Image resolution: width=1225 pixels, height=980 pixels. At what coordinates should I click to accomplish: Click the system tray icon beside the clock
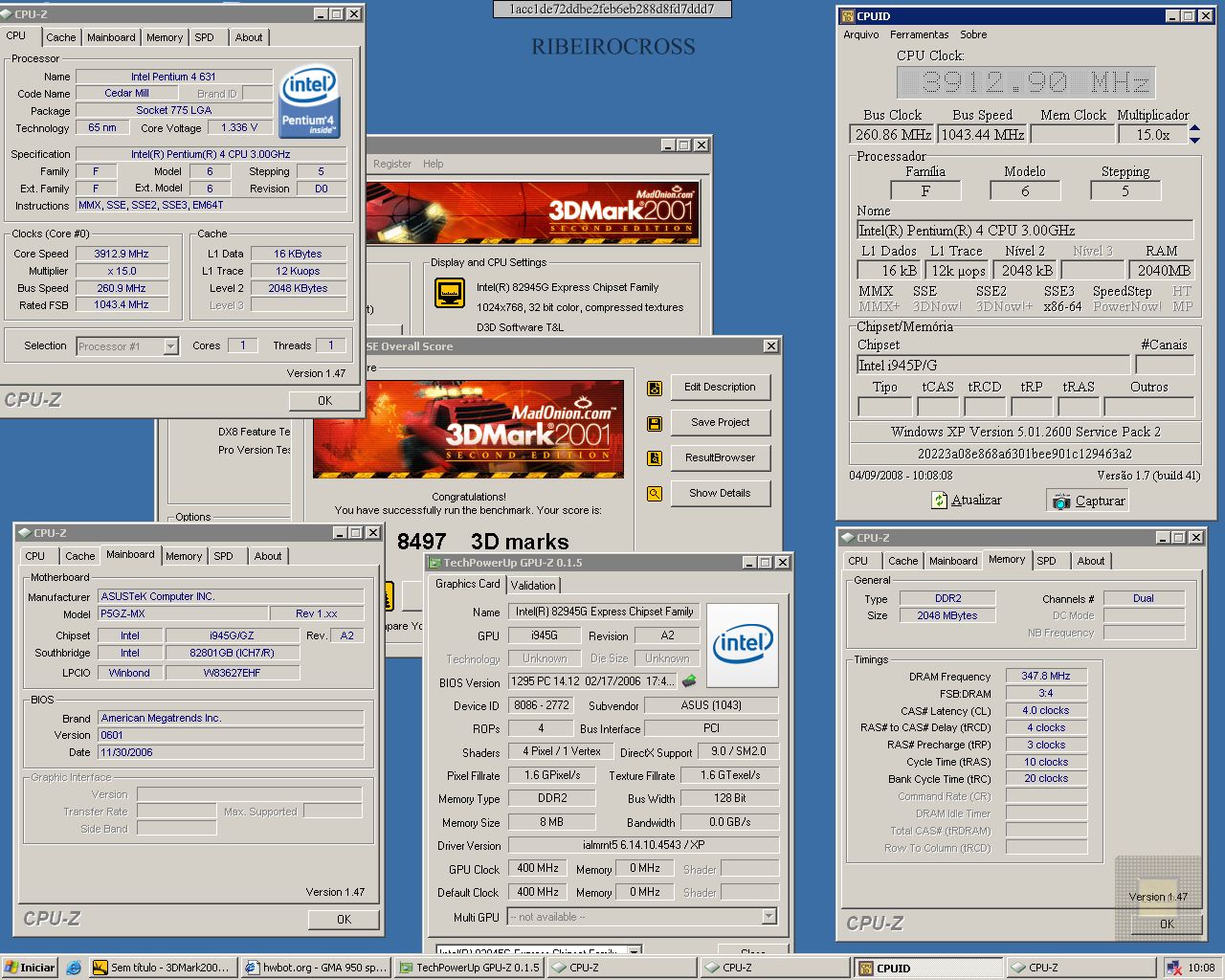[x=1174, y=968]
